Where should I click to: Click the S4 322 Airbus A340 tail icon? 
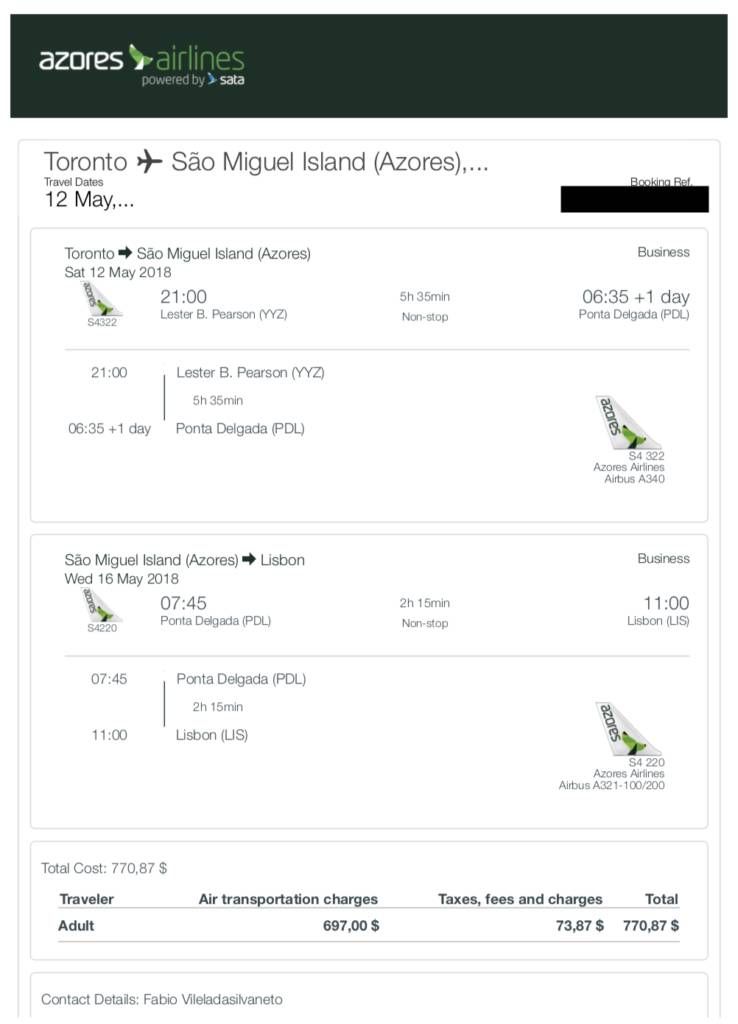click(x=627, y=422)
